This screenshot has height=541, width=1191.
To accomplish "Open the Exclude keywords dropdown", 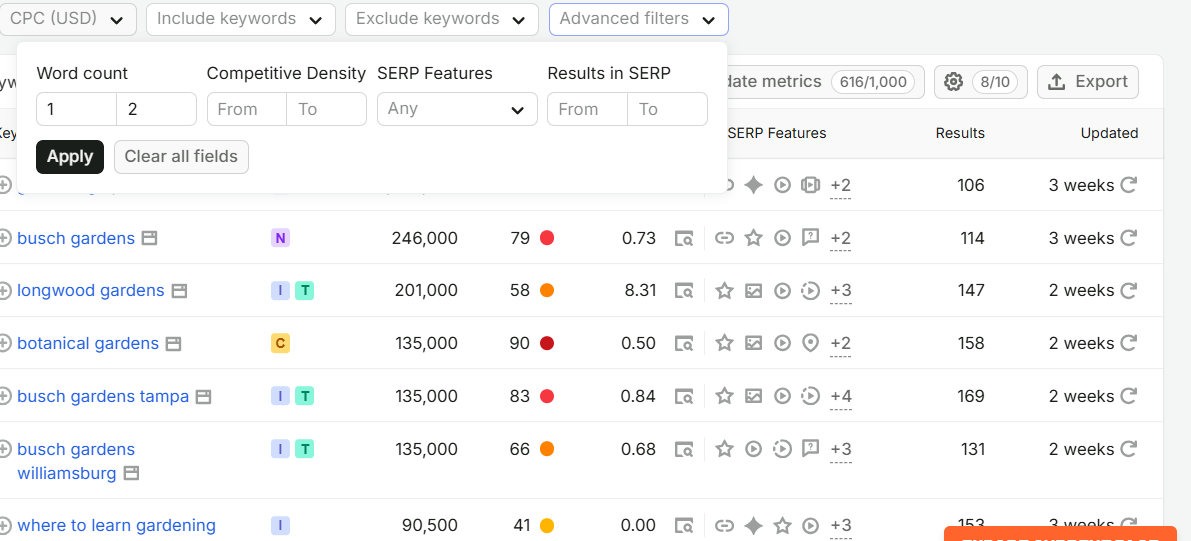I will tap(441, 19).
